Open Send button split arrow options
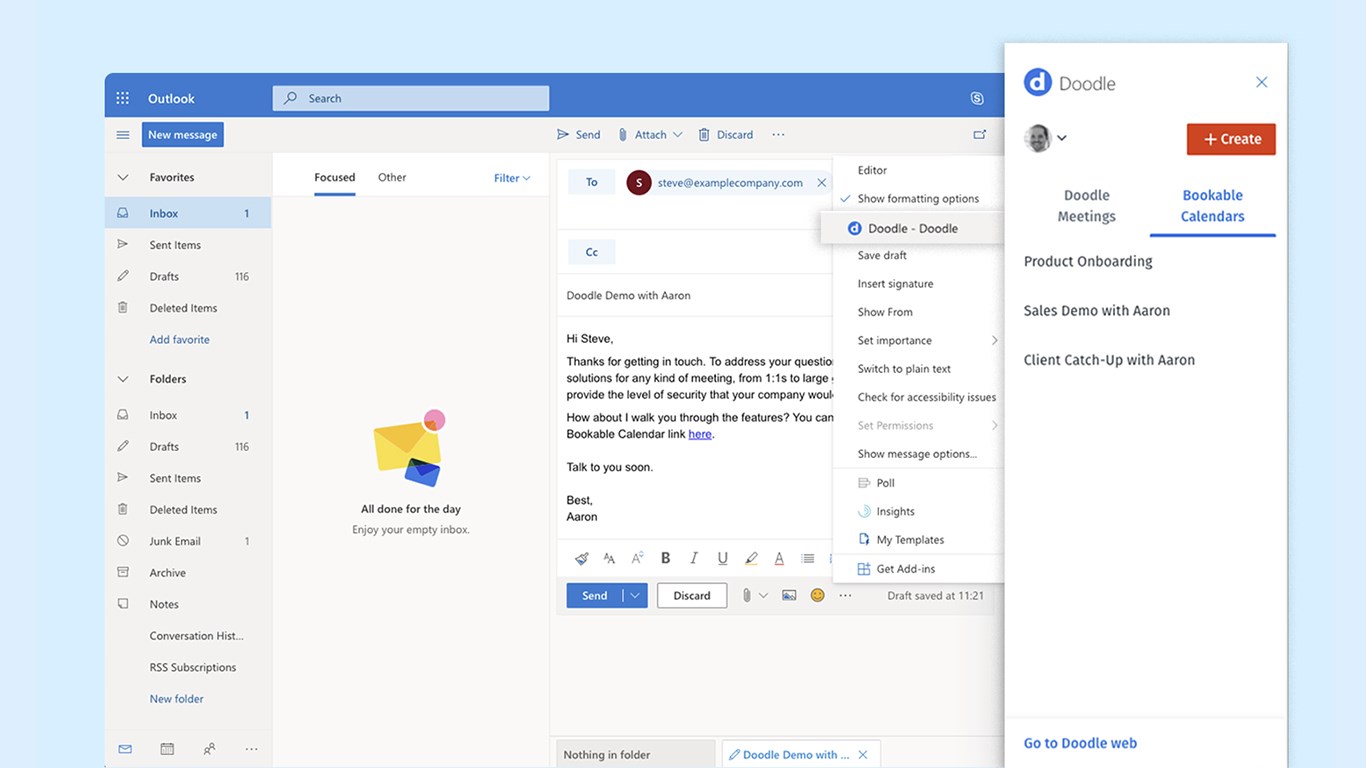 click(635, 596)
